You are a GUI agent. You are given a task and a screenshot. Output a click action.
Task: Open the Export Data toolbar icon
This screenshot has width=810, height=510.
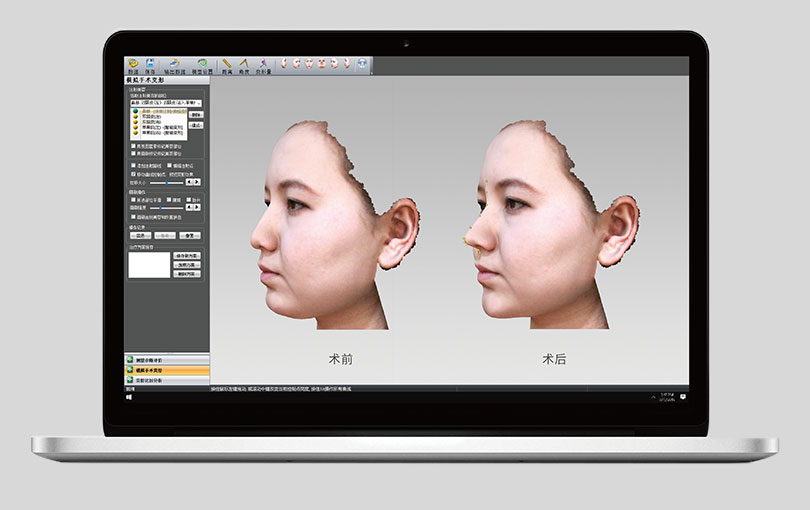click(x=174, y=65)
